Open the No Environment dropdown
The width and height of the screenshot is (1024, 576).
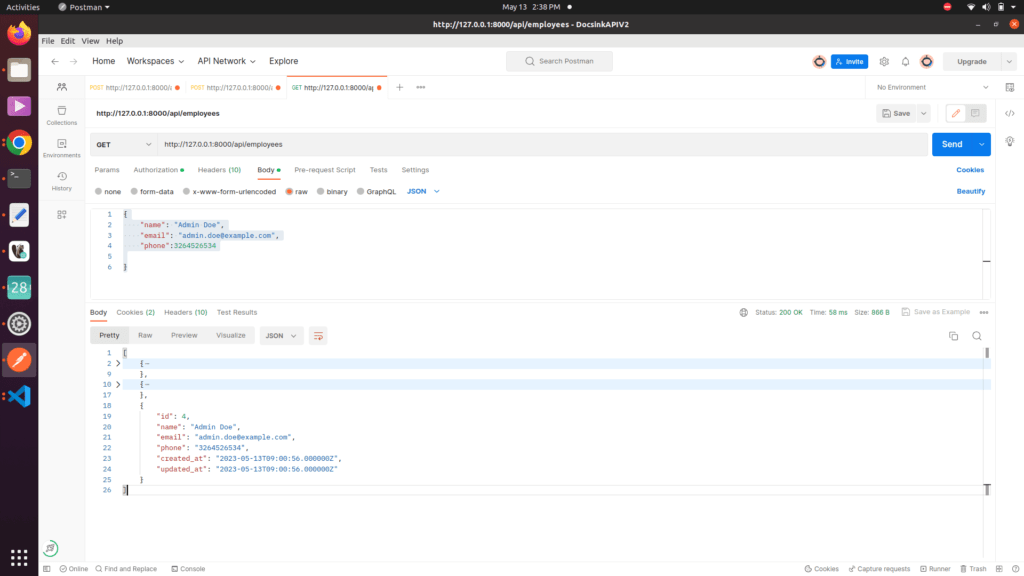(x=920, y=87)
